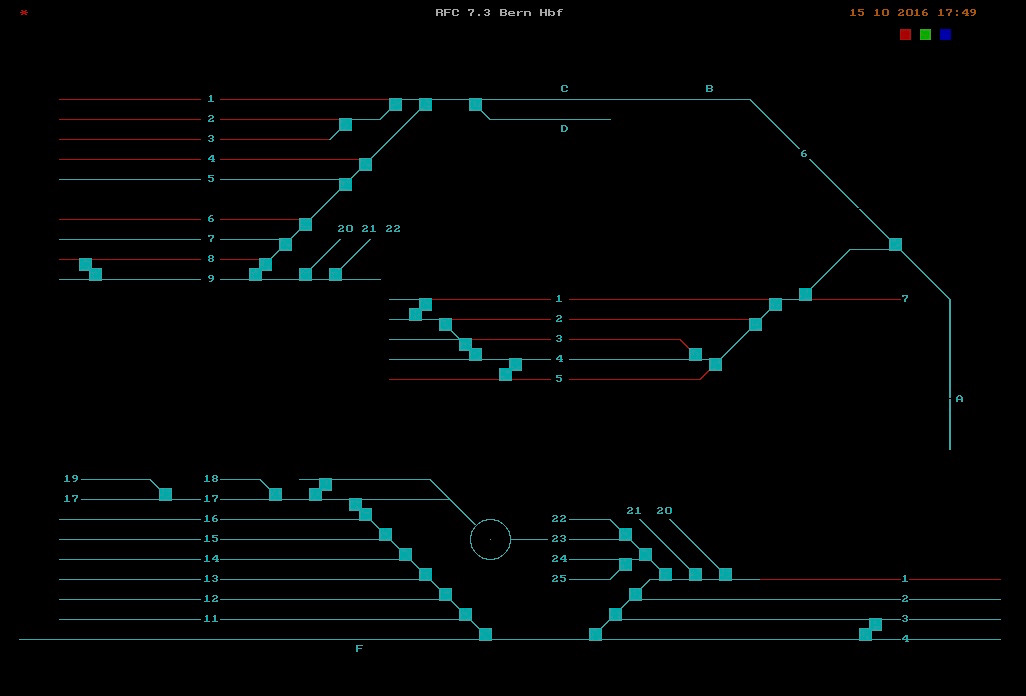Image resolution: width=1026 pixels, height=696 pixels.
Task: Toggle the switch at the end of lower track 24
Action: click(626, 565)
